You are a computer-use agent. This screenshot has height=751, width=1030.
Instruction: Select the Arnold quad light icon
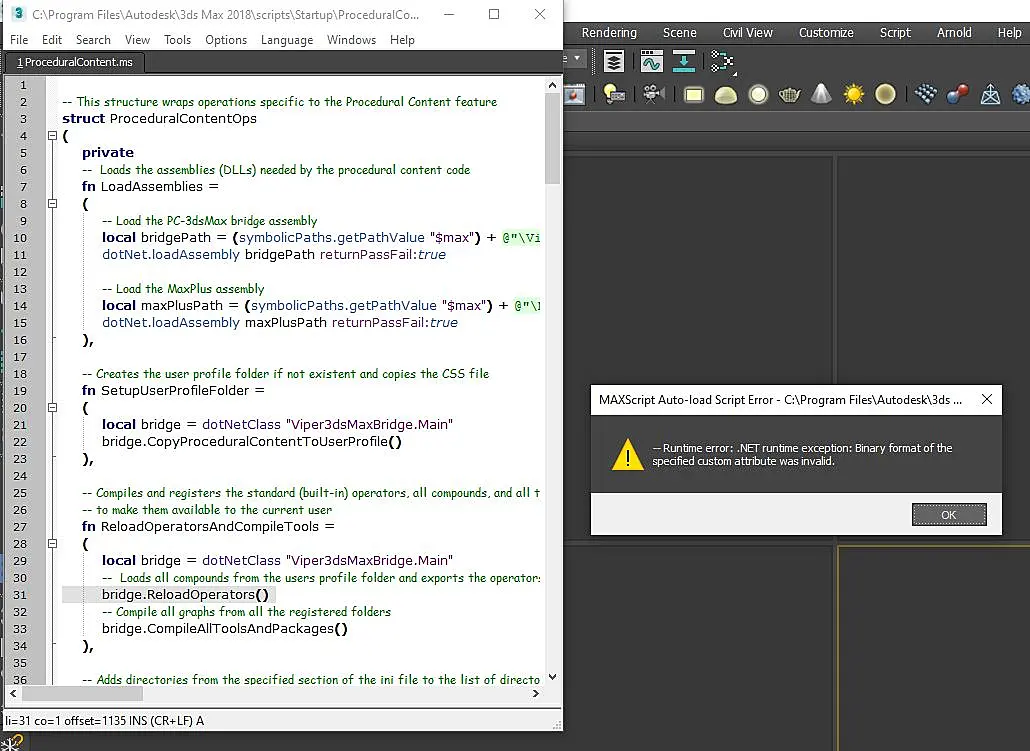(x=694, y=95)
